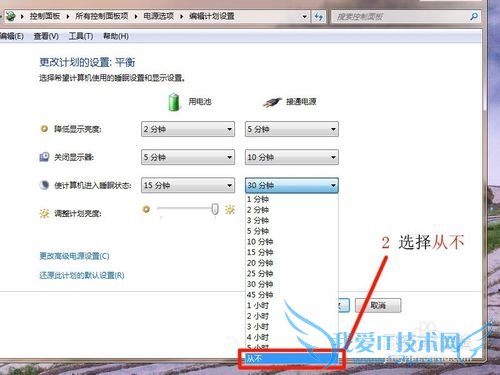The image size is (500, 375).
Task: Select 20 分钟 in the dropdown list
Action: (292, 263)
